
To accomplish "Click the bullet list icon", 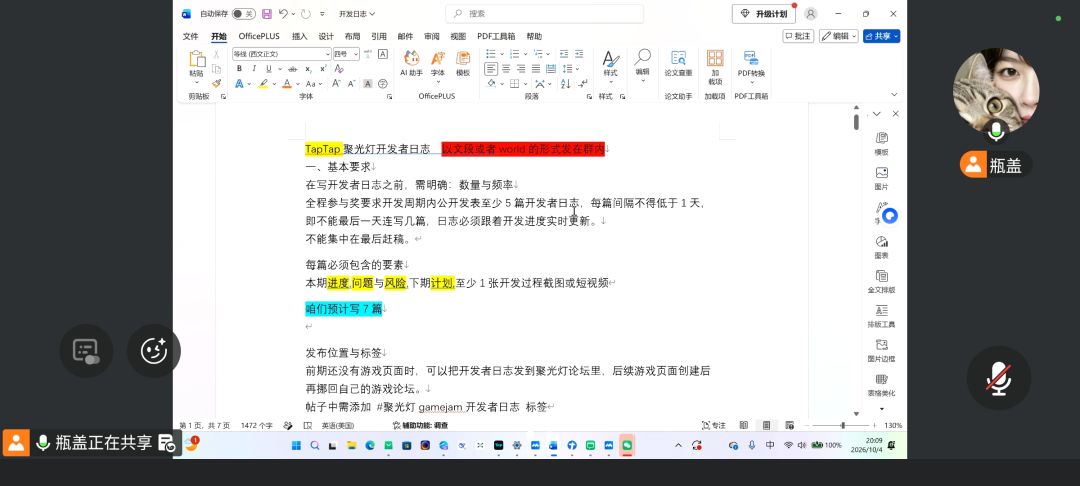I will click(x=490, y=54).
